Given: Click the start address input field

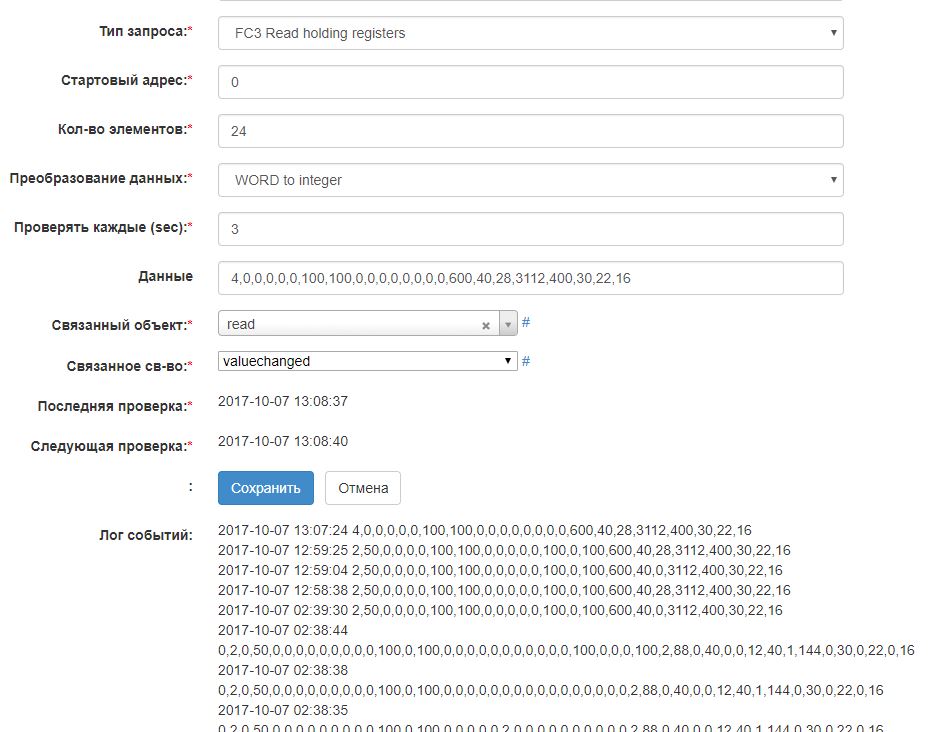Looking at the screenshot, I should (x=531, y=82).
